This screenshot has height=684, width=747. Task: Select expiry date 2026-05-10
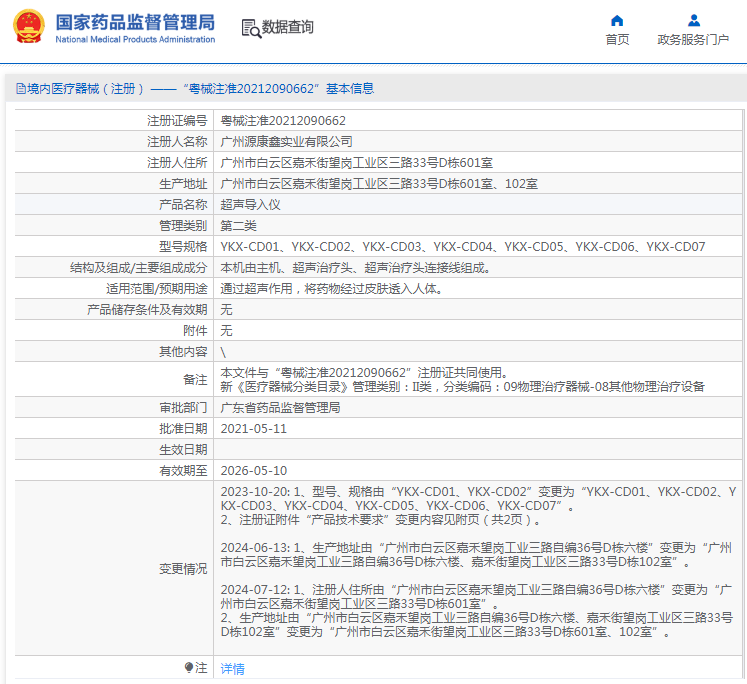(x=253, y=471)
